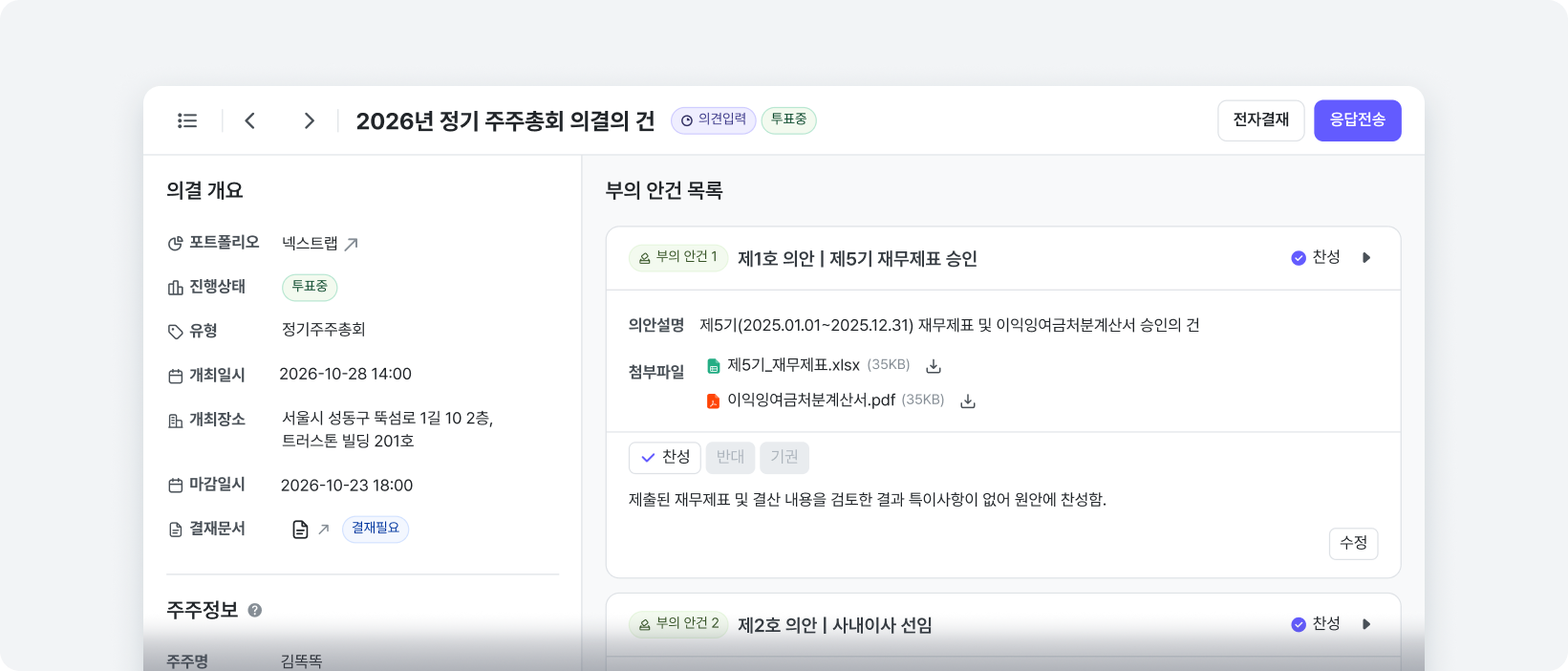This screenshot has width=1568, height=671.
Task: Select 기권 vote option for agenda 1
Action: point(784,458)
